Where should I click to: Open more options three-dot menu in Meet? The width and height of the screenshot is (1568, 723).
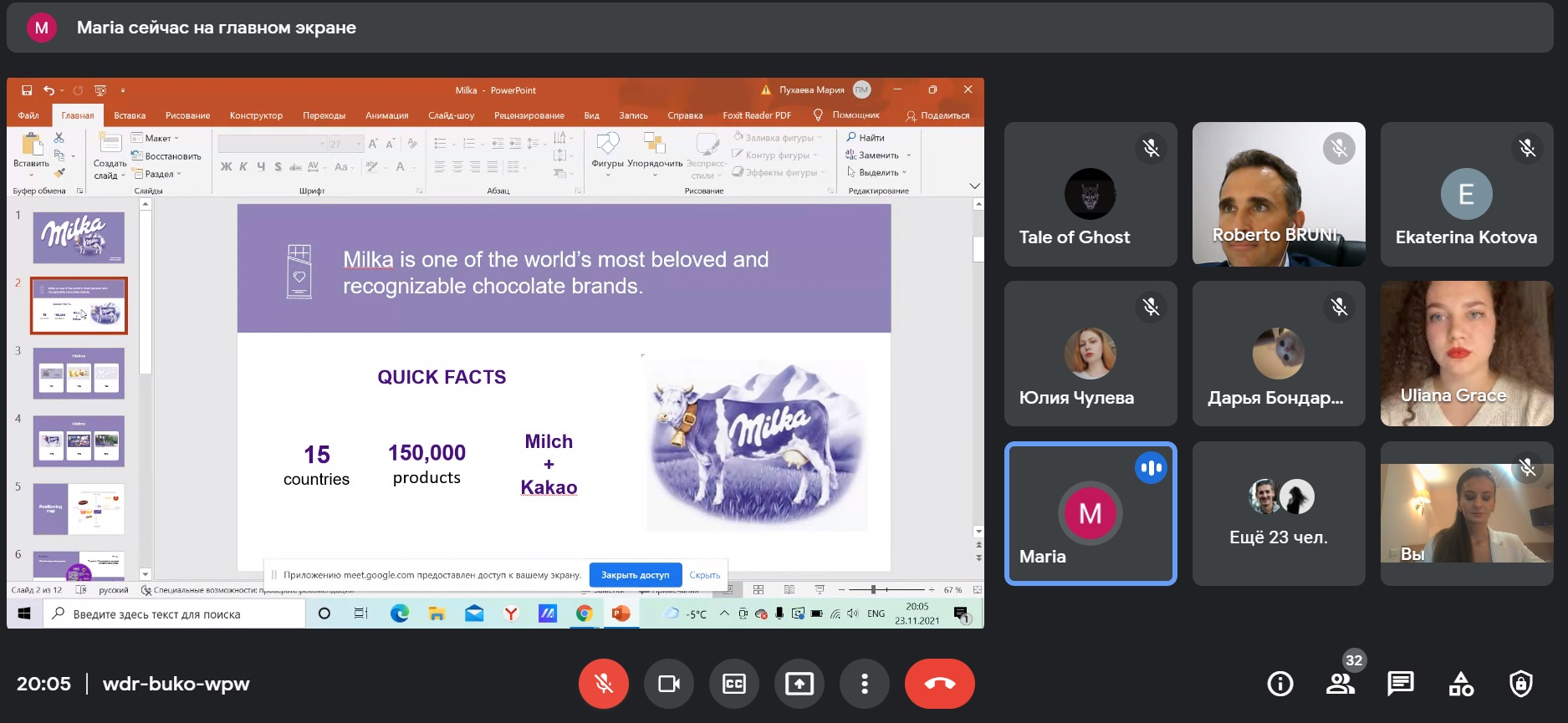coord(865,684)
